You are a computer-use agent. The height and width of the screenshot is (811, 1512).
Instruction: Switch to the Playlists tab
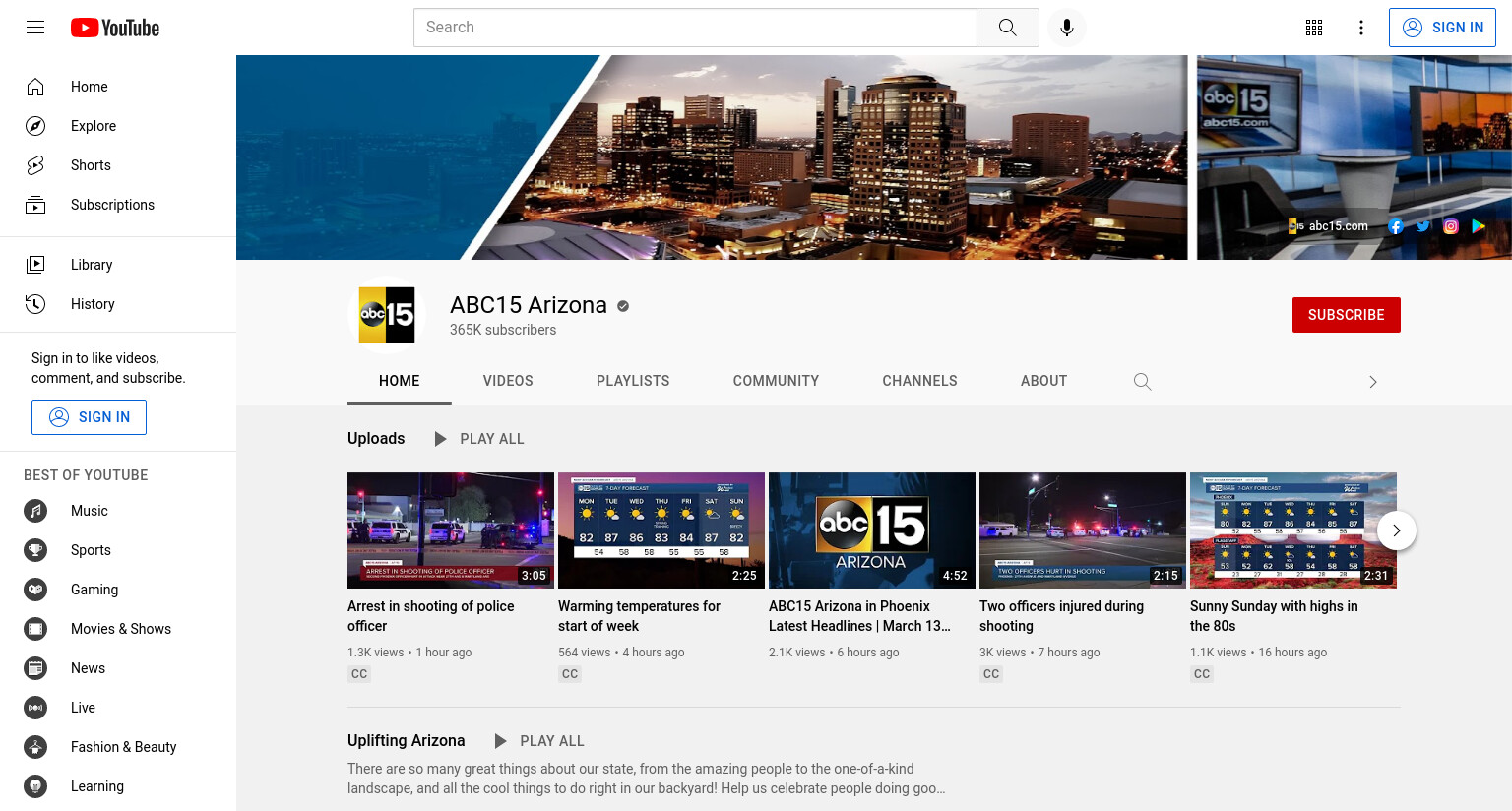click(633, 381)
